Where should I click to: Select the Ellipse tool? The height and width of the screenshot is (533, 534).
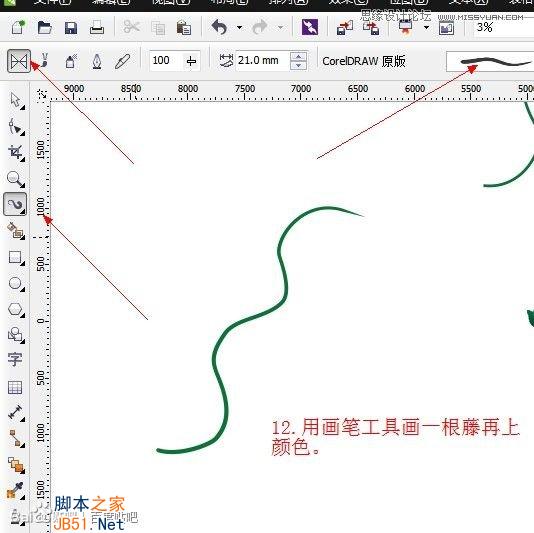15,283
